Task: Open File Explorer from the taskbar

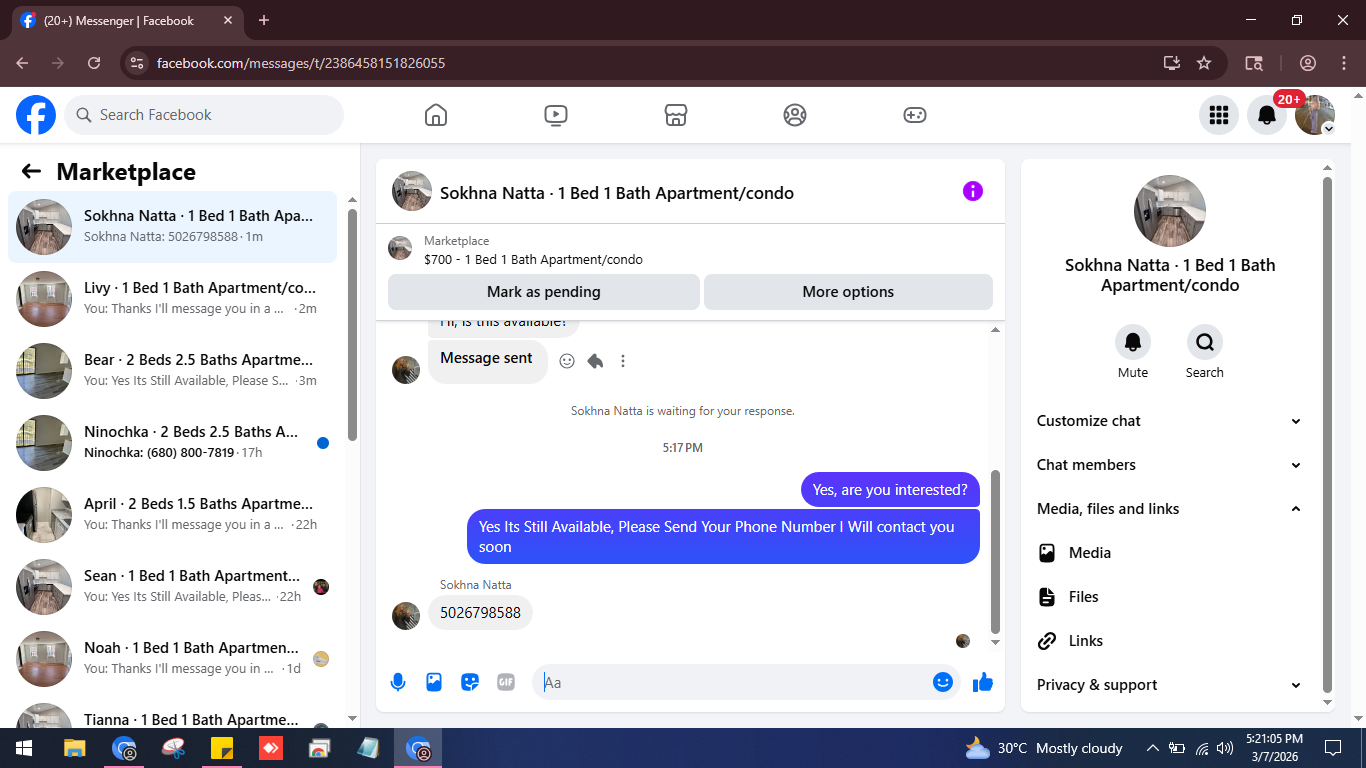Action: 74,748
